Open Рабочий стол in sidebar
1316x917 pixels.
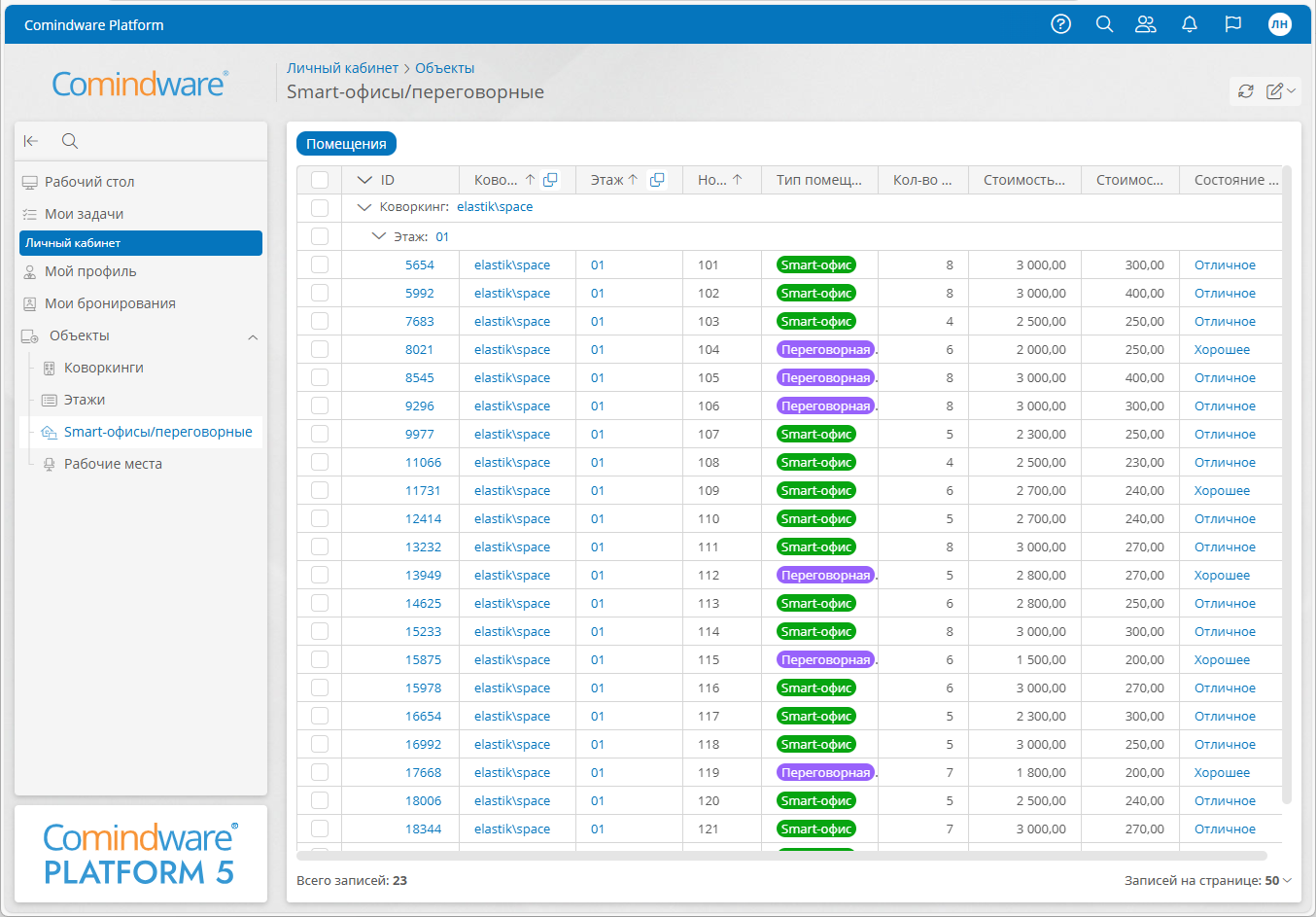[141, 182]
